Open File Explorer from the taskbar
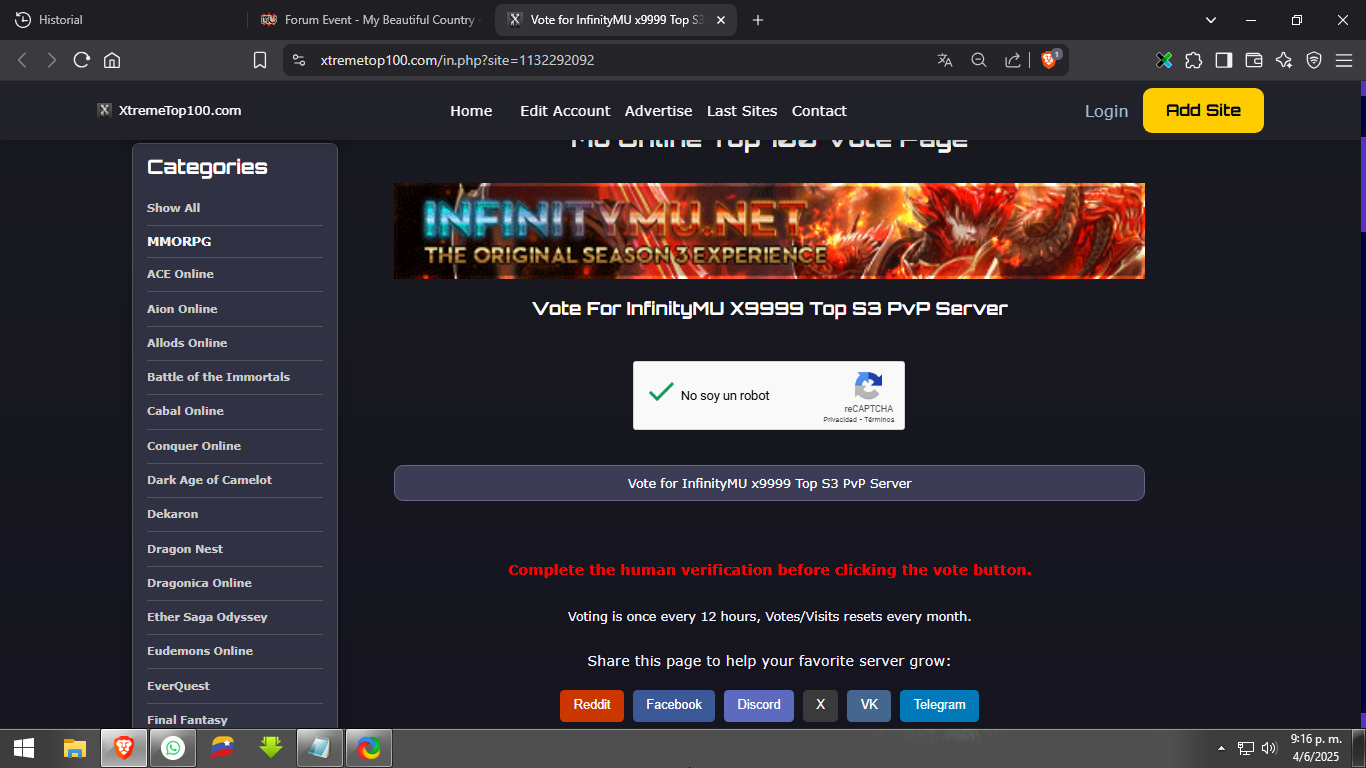 75,748
